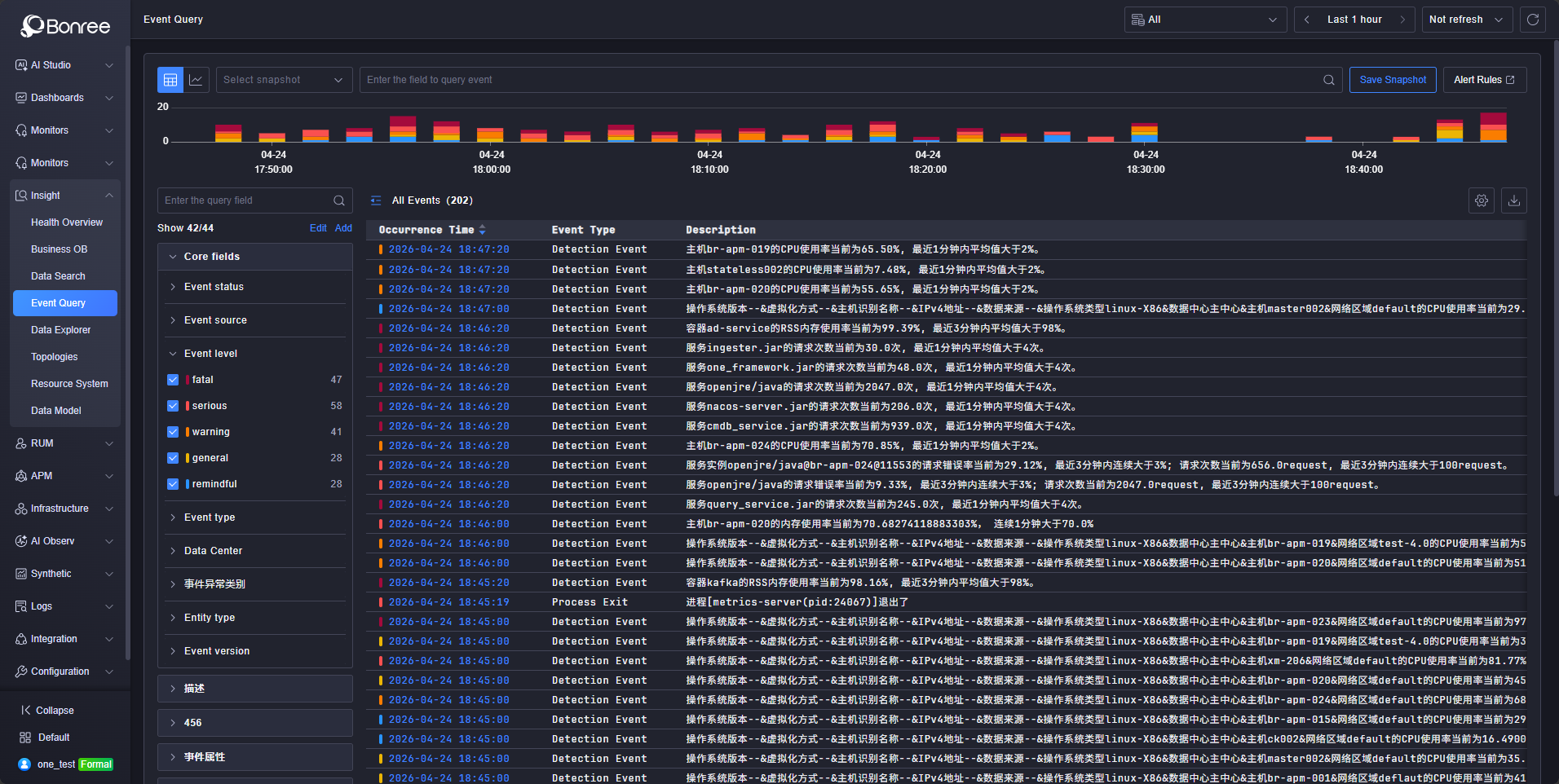Uncheck the serious event level
Image resolution: width=1559 pixels, height=784 pixels.
point(173,406)
